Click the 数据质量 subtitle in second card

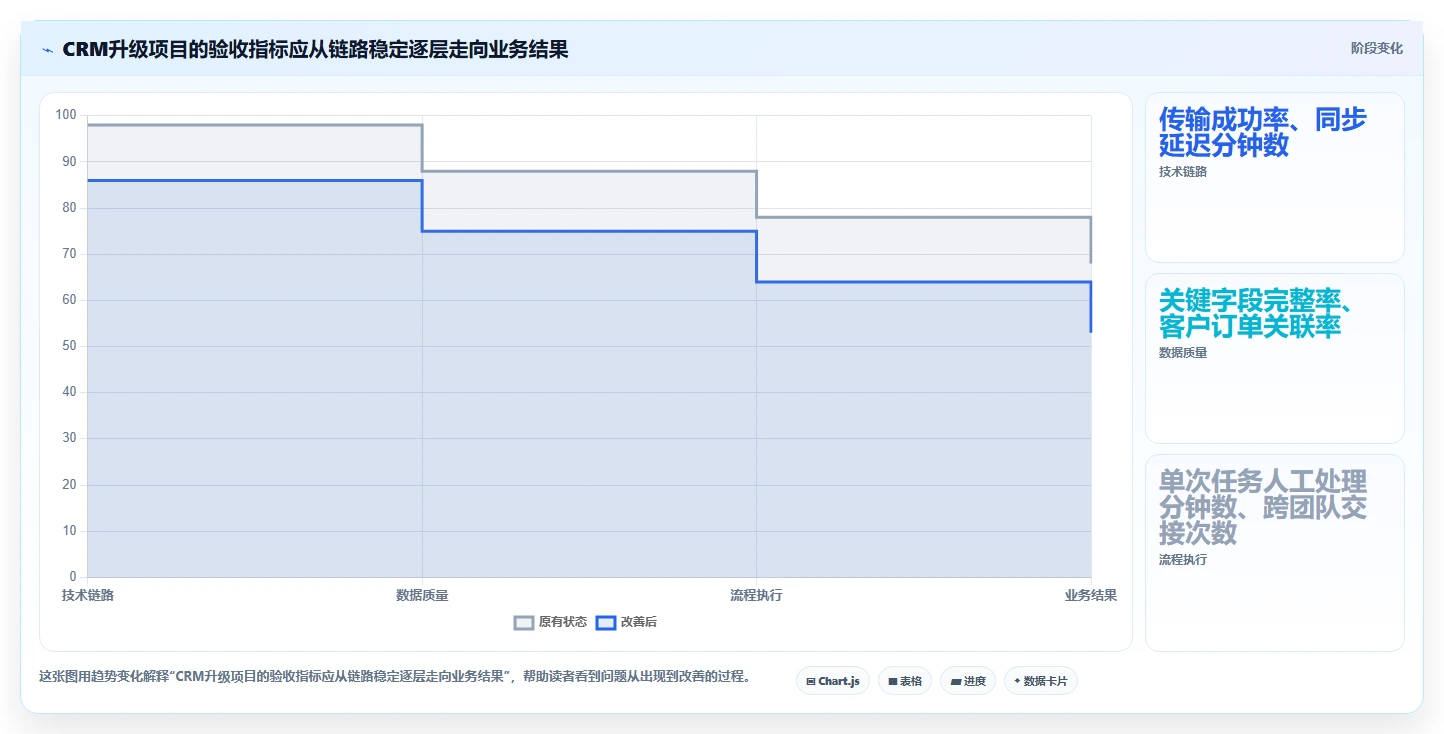coord(1183,353)
